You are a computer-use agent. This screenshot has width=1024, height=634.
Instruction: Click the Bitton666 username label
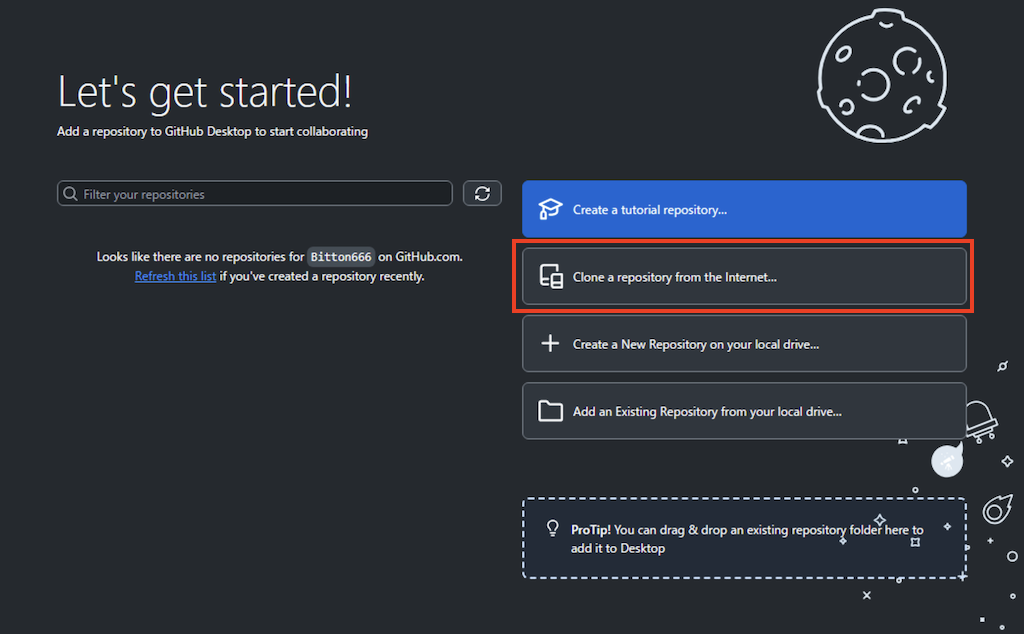[341, 257]
